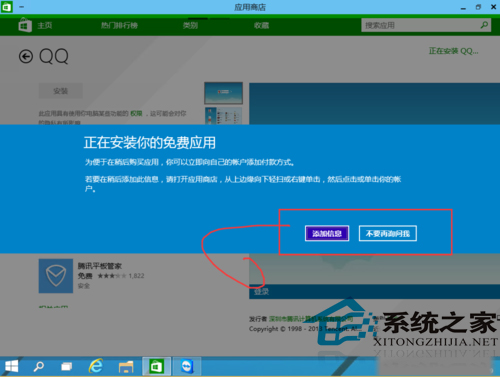The image size is (500, 377).
Task: Select the second QQ screenshot thumbnail
Action: [x=223, y=116]
